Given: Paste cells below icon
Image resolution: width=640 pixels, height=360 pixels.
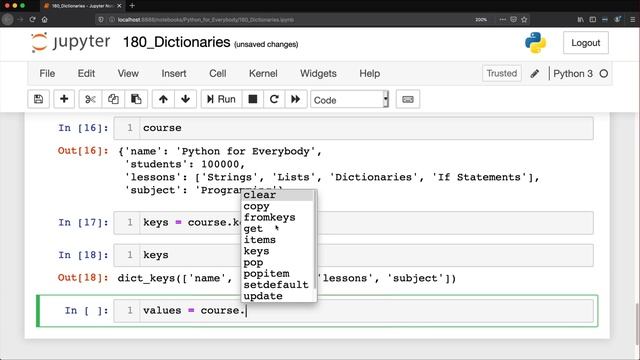Looking at the screenshot, I should point(136,99).
